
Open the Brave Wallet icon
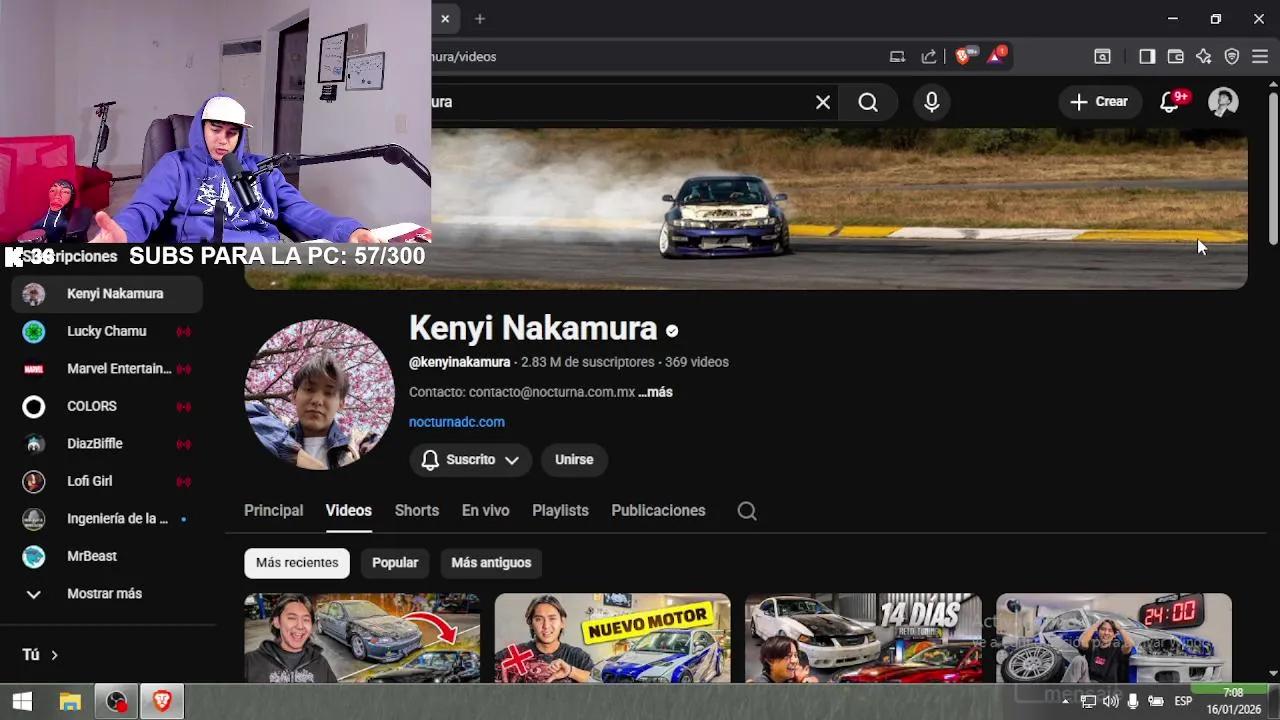(1176, 57)
